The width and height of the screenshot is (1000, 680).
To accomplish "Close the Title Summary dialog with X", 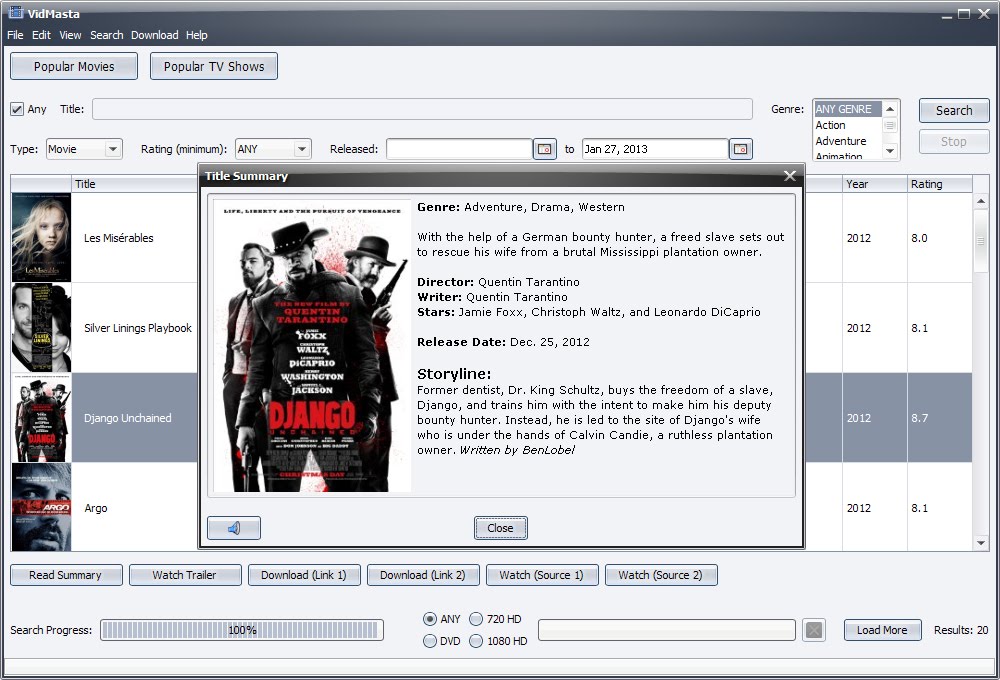I will 790,175.
